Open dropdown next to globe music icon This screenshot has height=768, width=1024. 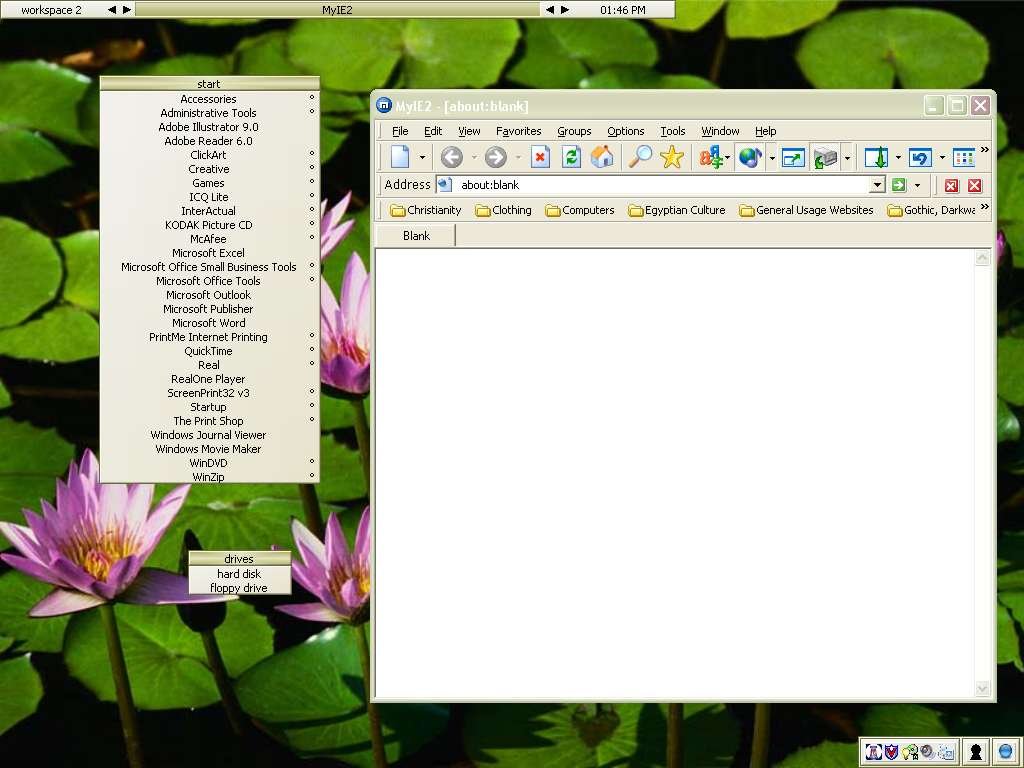coord(772,158)
